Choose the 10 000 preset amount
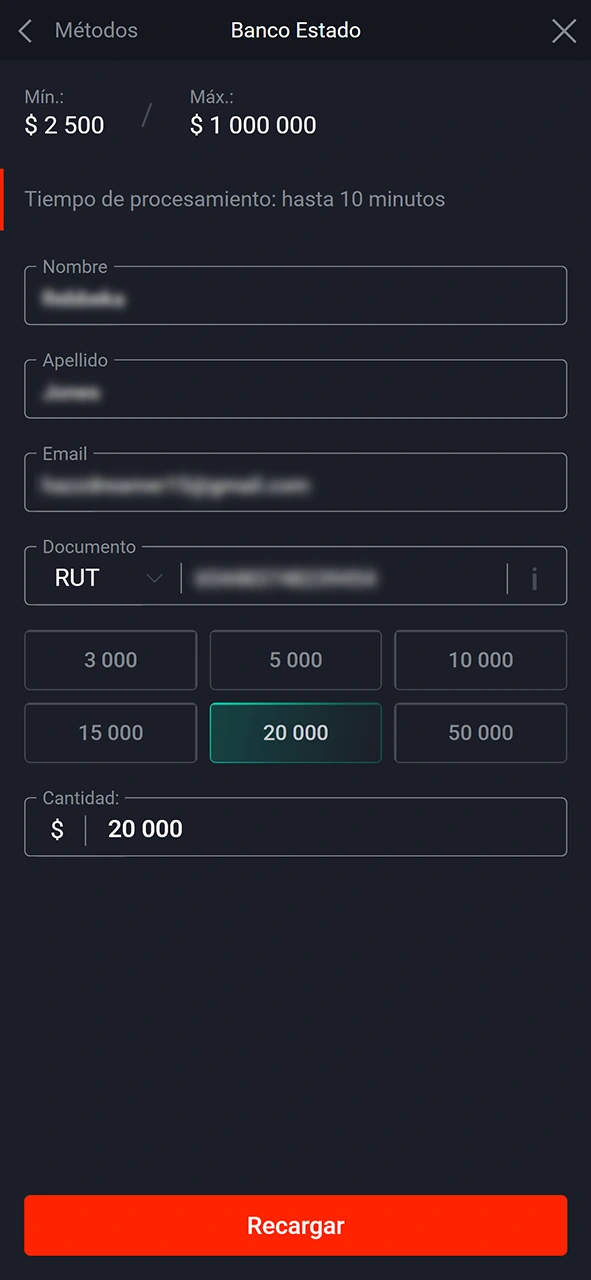591x1280 pixels. tap(481, 660)
